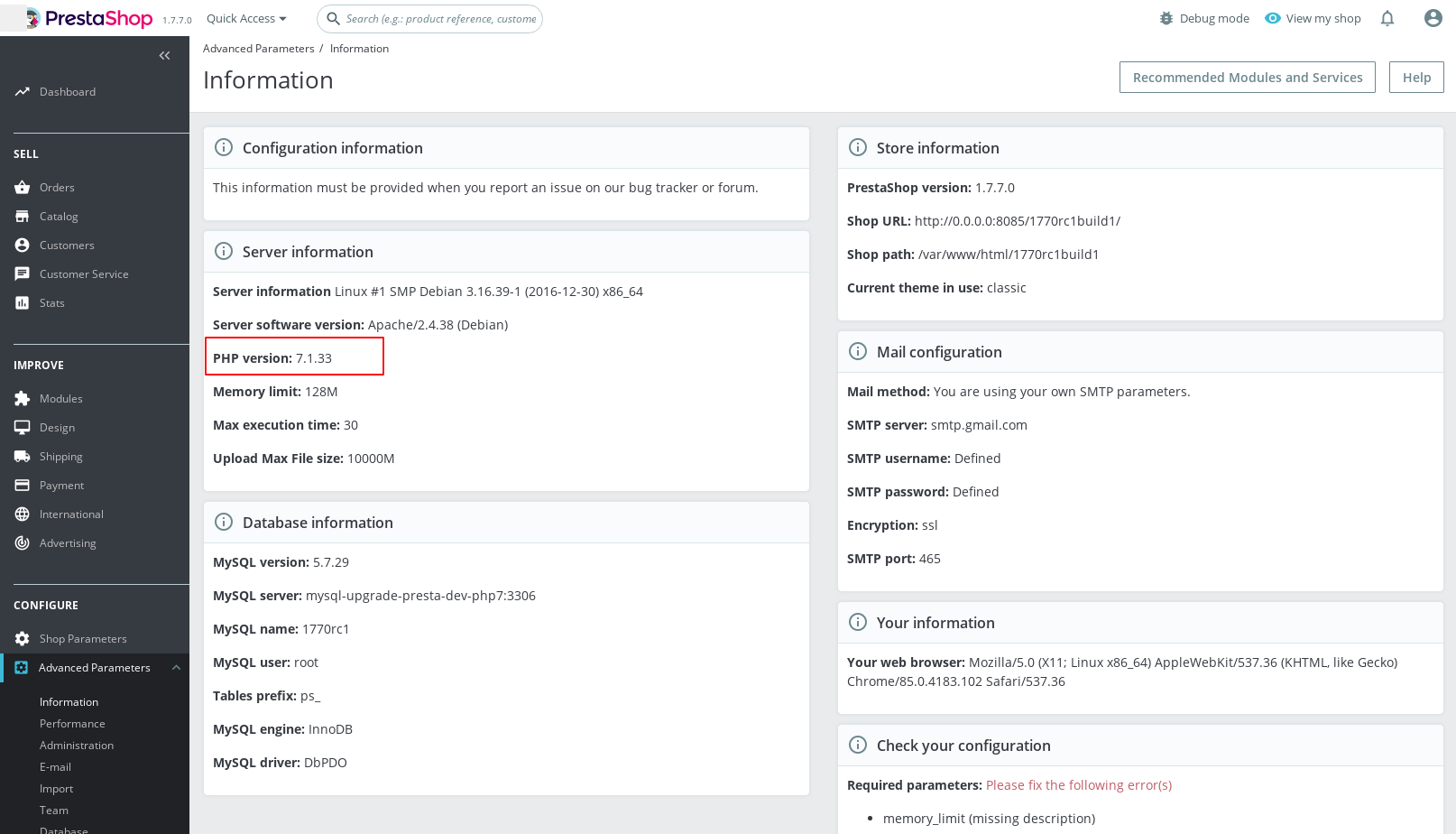Open the Team section in Advanced Parameters
This screenshot has width=1456, height=834.
53,810
